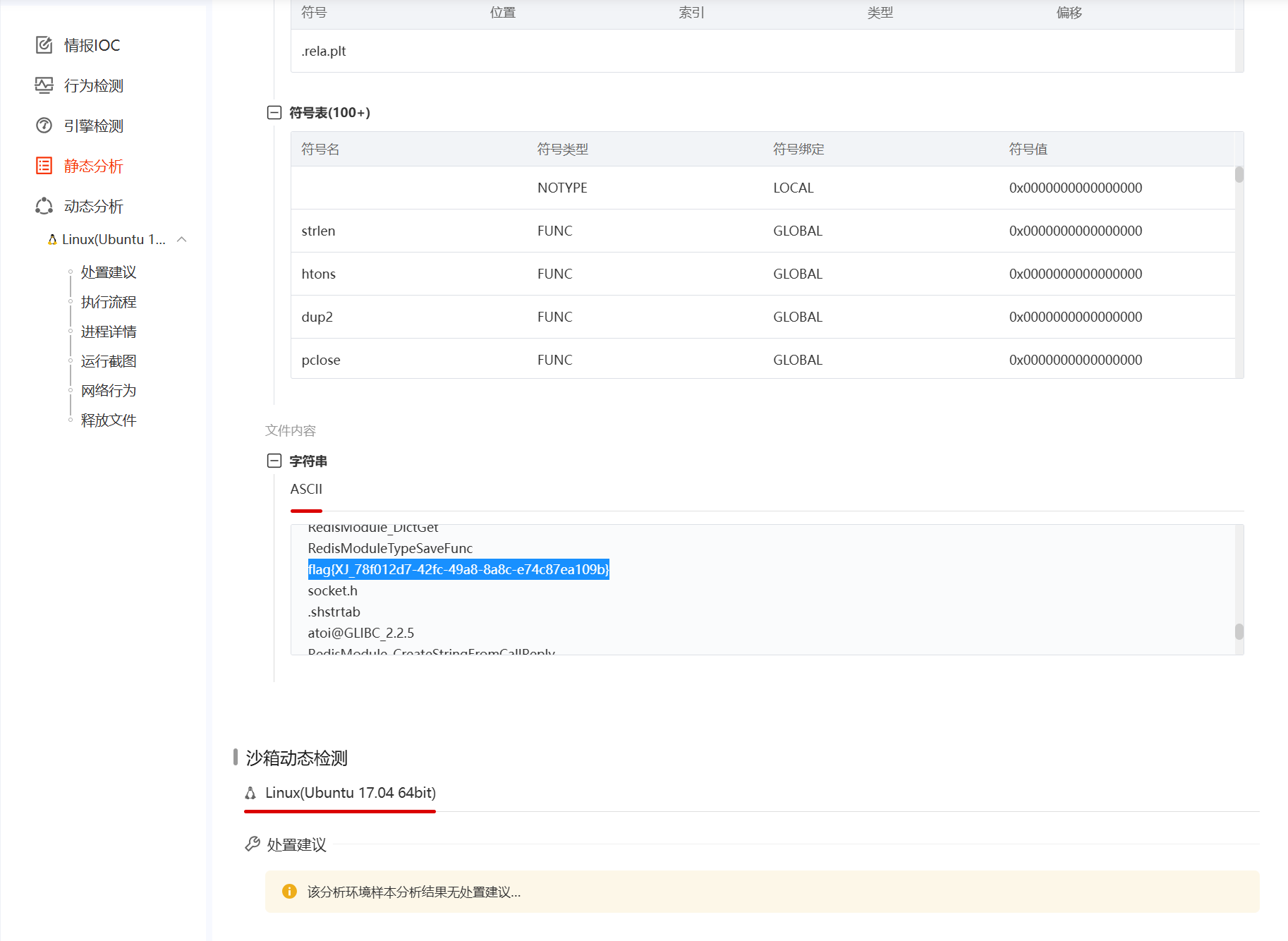Collapse the 字符串 section
This screenshot has width=1288, height=941.
274,461
